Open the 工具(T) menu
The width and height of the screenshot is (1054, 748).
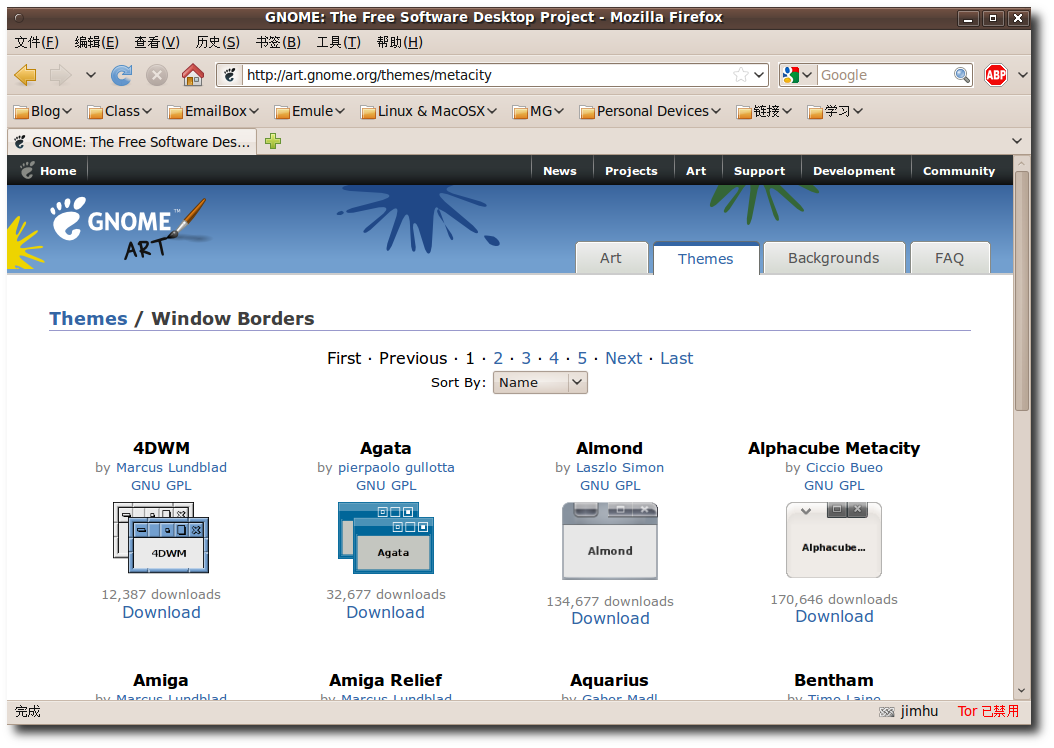338,42
